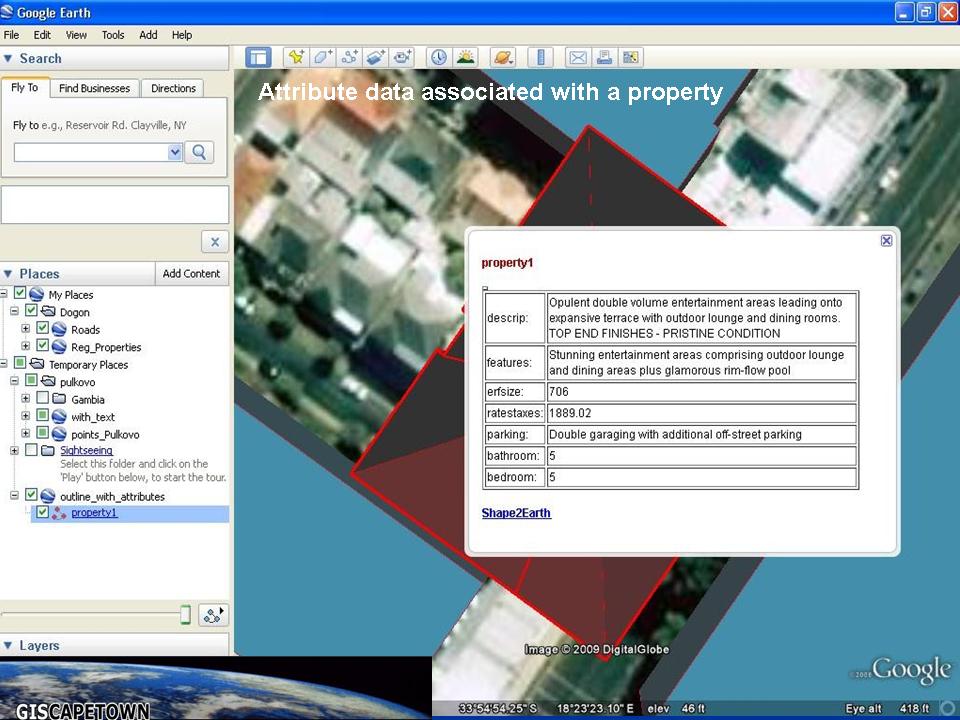Open the File menu

11,35
